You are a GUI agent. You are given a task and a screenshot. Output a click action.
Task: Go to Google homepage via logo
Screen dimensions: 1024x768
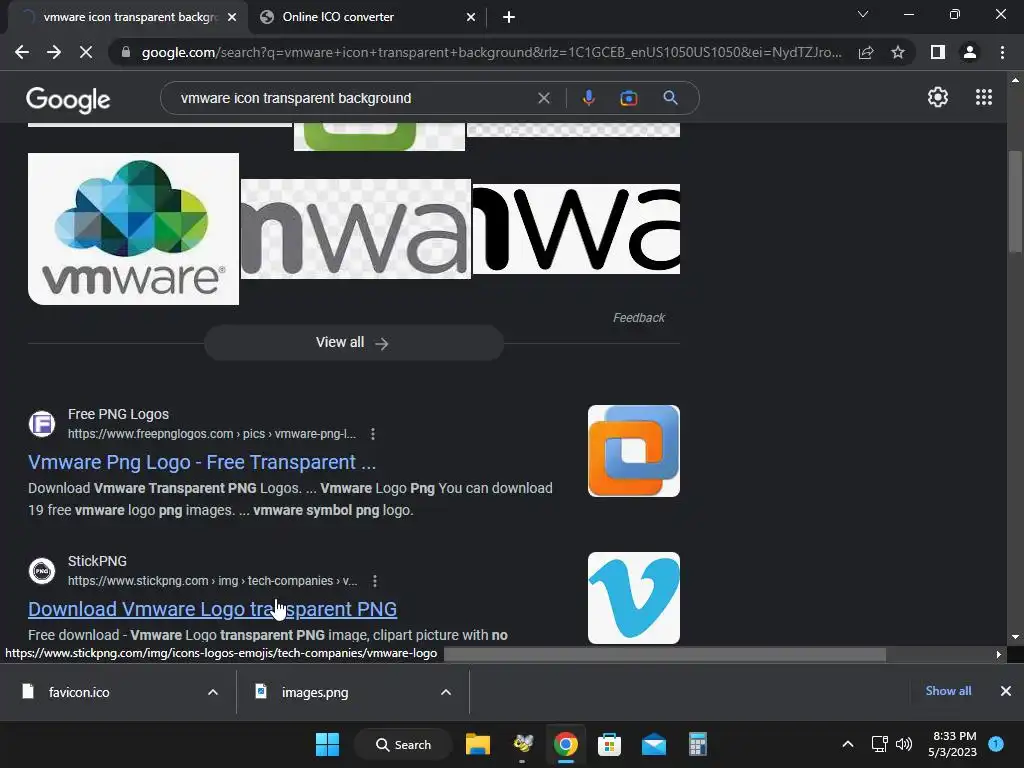point(68,99)
